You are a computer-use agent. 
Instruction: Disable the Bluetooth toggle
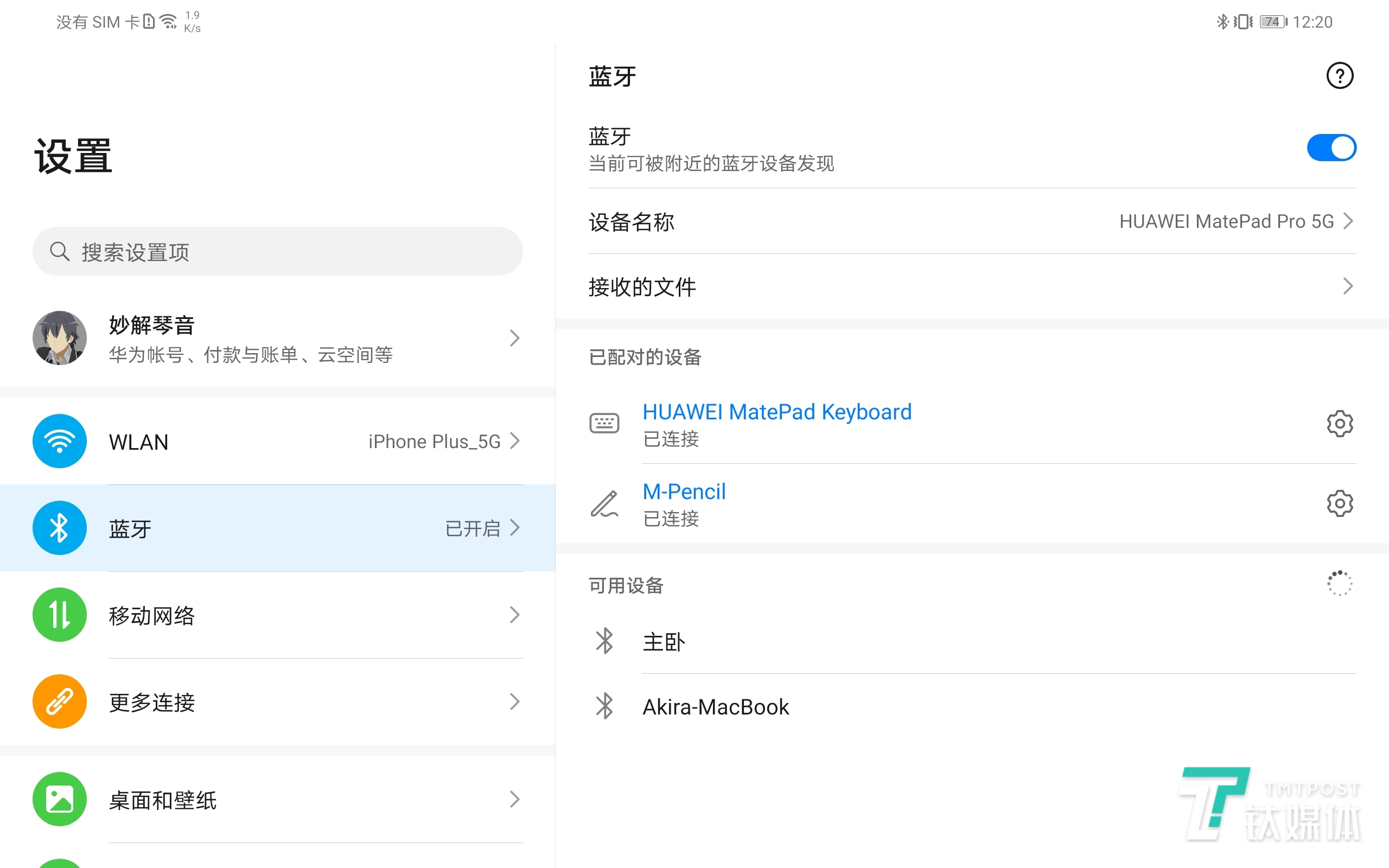coord(1331,147)
